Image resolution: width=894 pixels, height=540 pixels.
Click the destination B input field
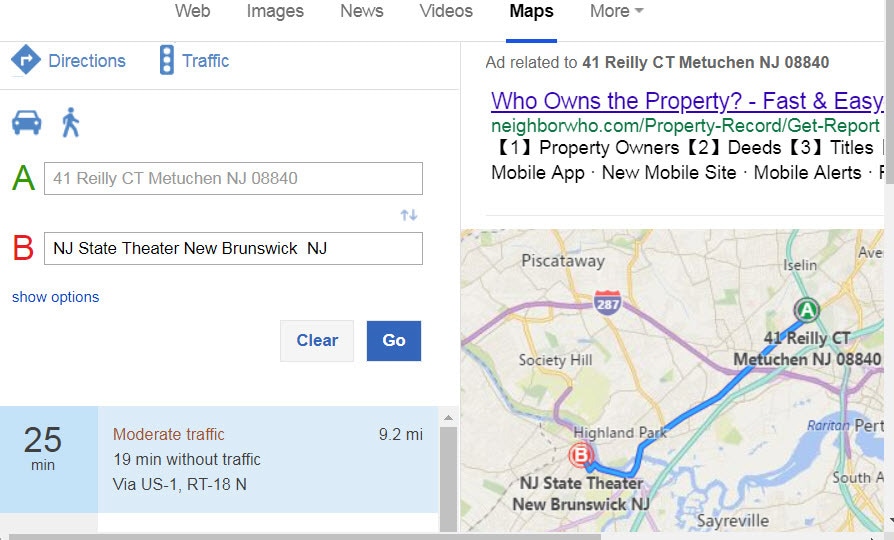(x=233, y=249)
